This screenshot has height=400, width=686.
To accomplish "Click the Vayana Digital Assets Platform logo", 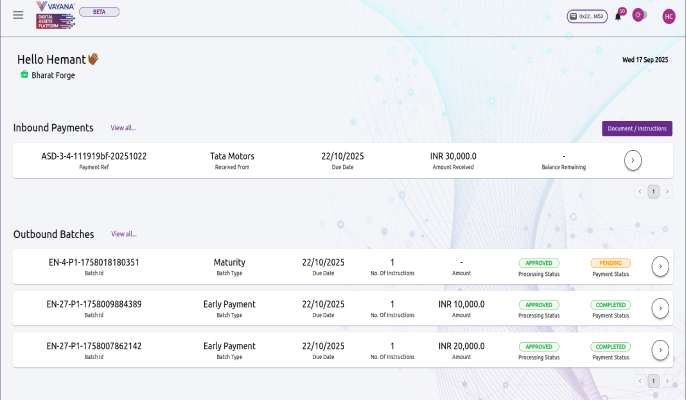I will pos(54,15).
